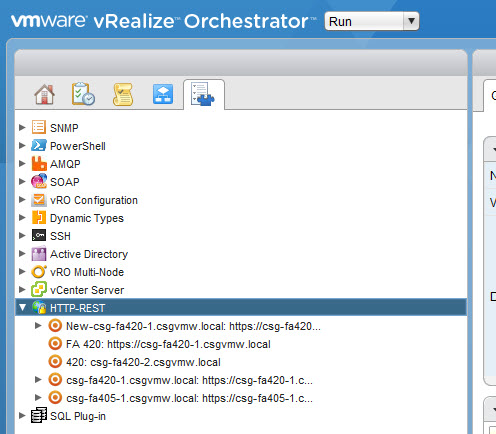Select the vRO Multi-Node item

87,272
